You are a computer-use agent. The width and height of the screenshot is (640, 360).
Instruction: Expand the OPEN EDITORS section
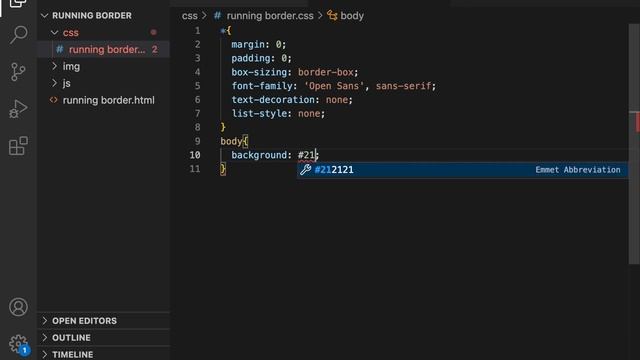coord(44,321)
